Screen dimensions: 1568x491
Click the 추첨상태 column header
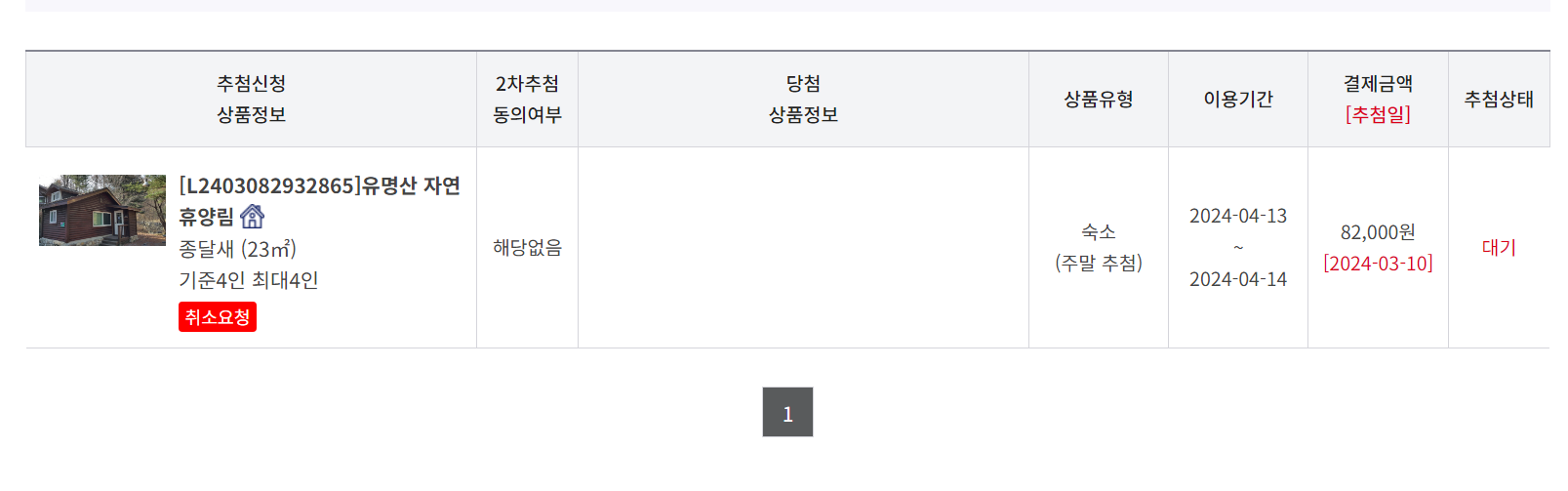[1499, 99]
